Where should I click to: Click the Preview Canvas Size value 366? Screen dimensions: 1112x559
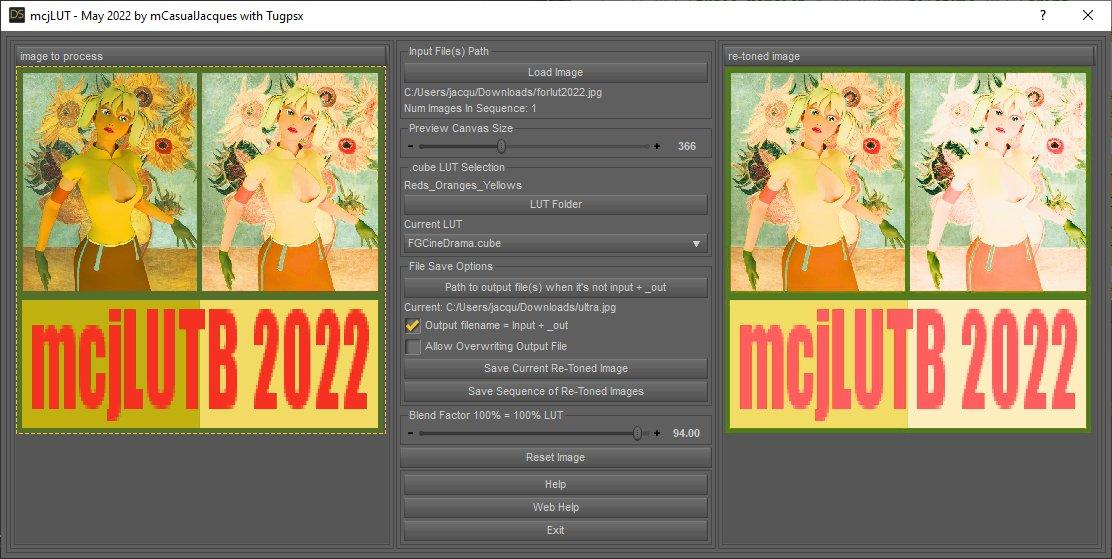686,146
